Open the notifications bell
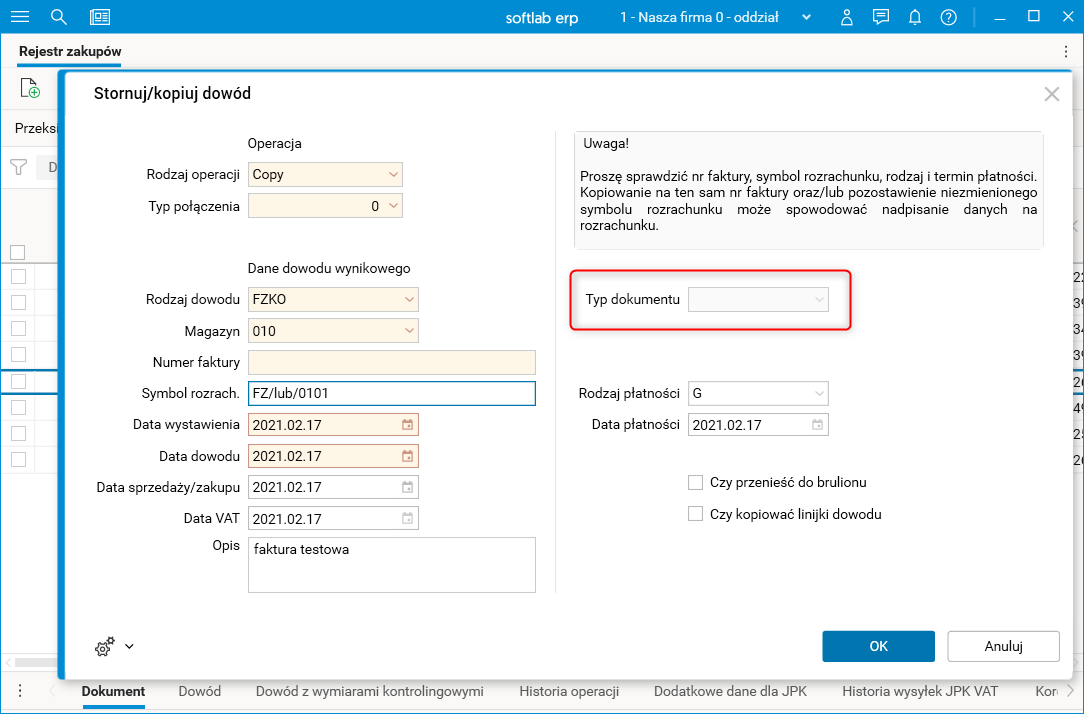 (915, 17)
